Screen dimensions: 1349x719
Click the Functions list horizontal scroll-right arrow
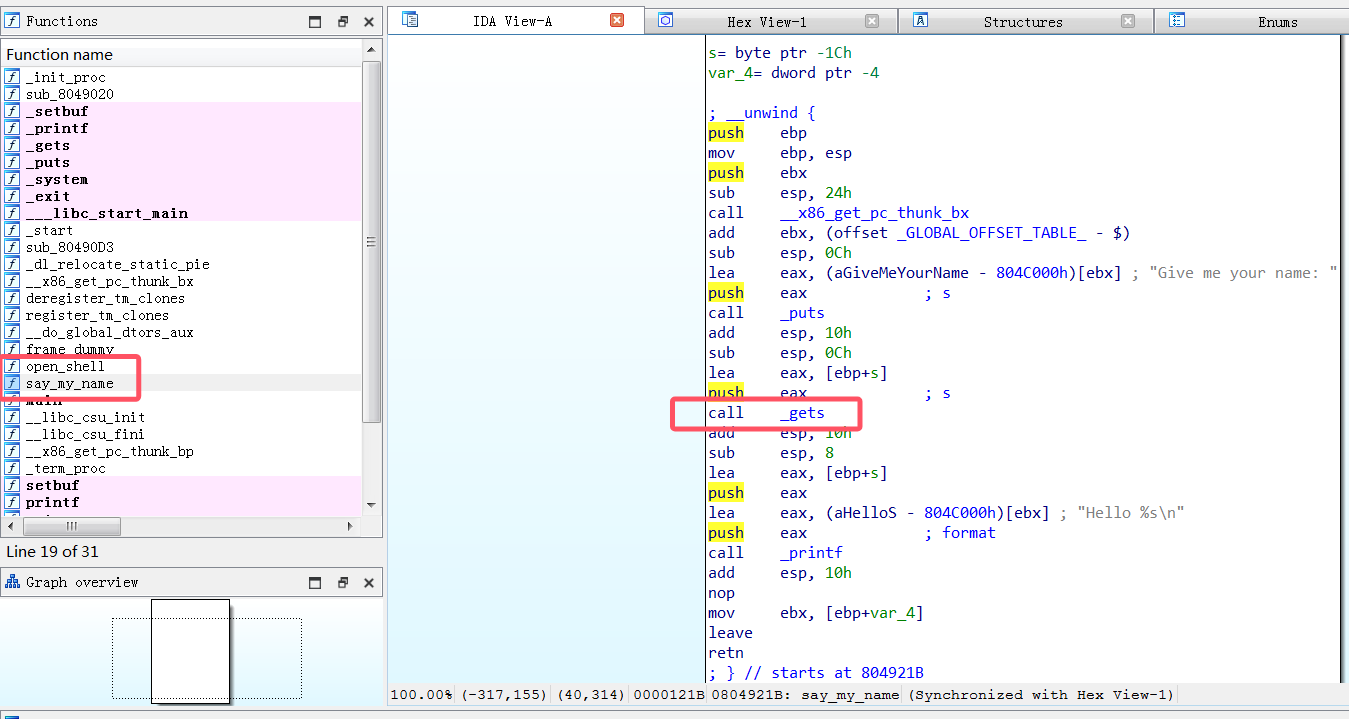(350, 526)
